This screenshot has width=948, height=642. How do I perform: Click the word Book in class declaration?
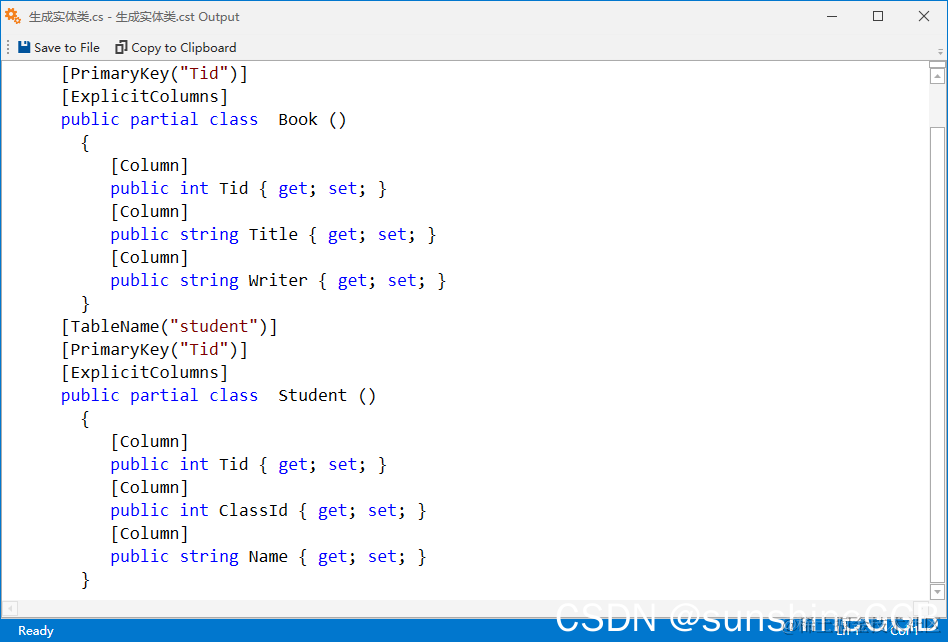tap(297, 120)
